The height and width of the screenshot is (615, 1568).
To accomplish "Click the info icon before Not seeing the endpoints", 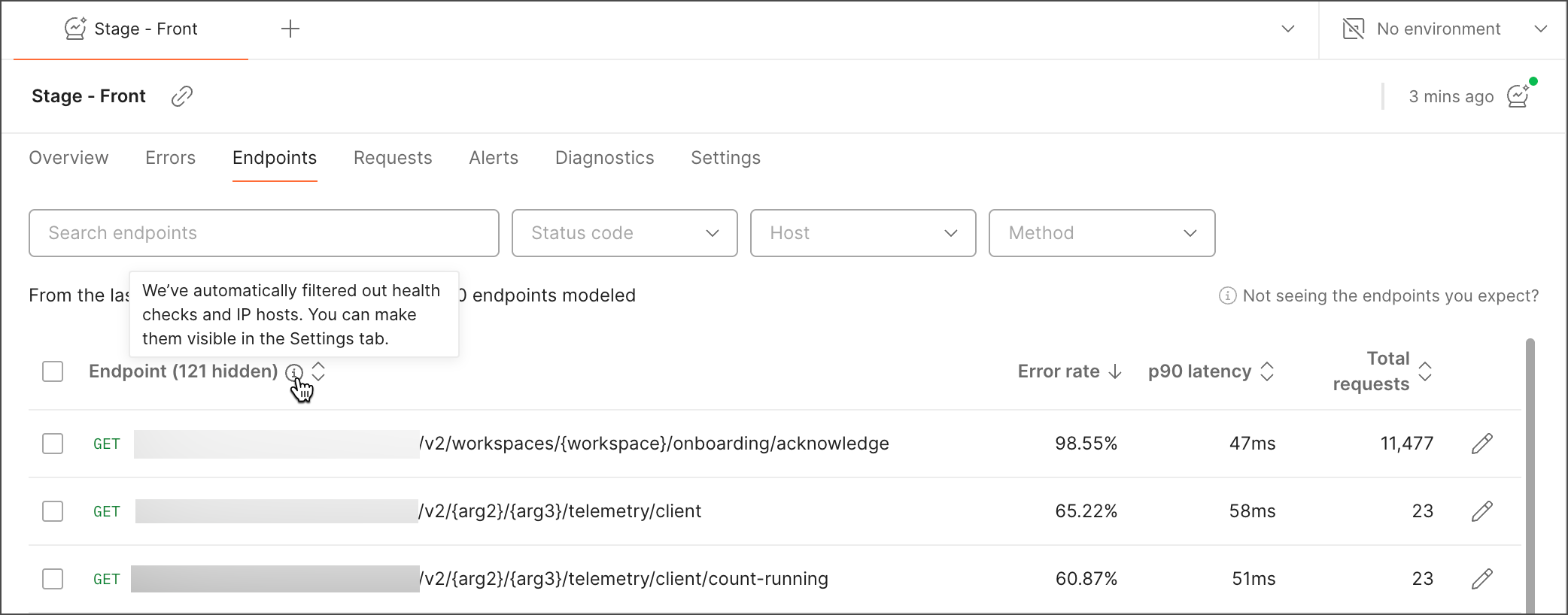I will (1227, 295).
